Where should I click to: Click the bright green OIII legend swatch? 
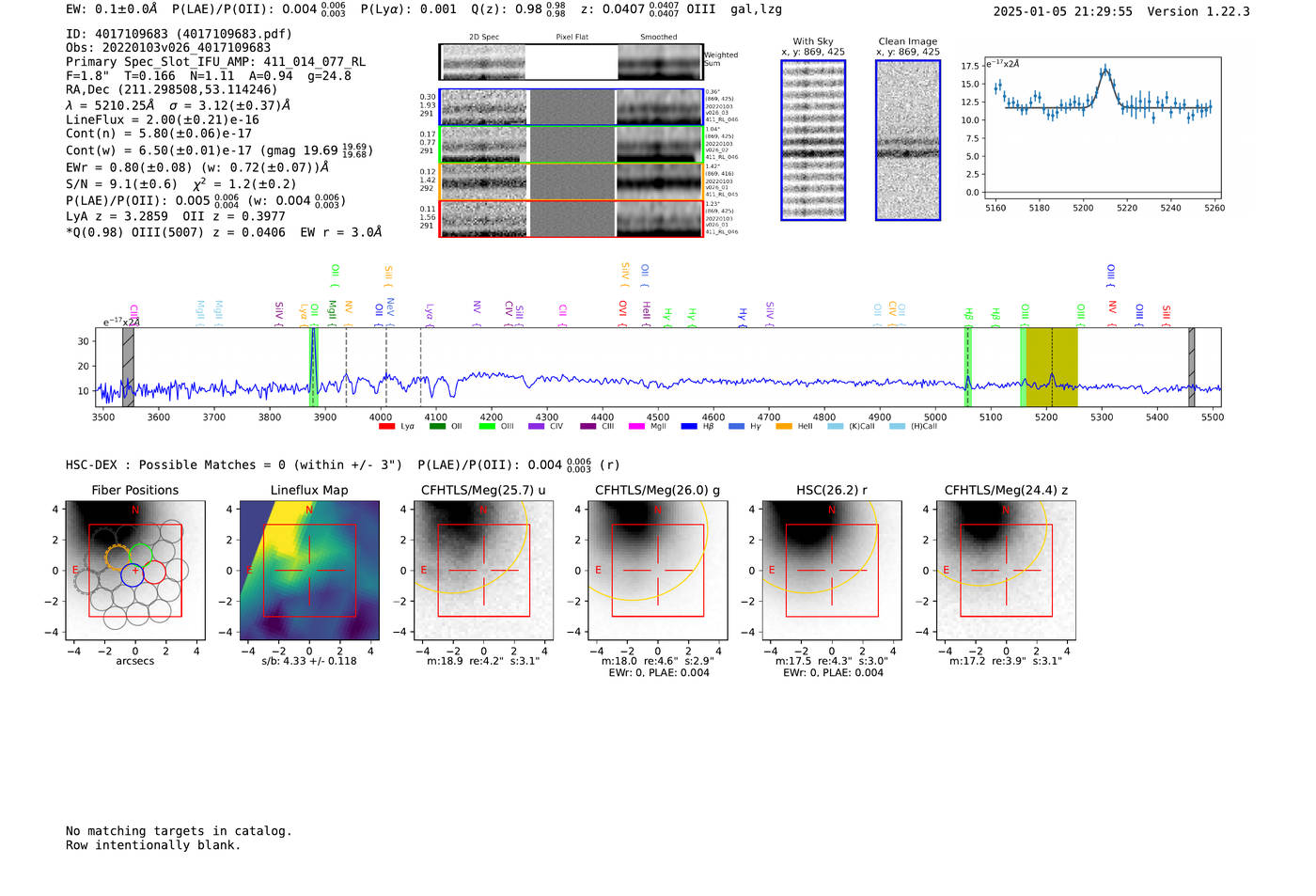coord(487,427)
